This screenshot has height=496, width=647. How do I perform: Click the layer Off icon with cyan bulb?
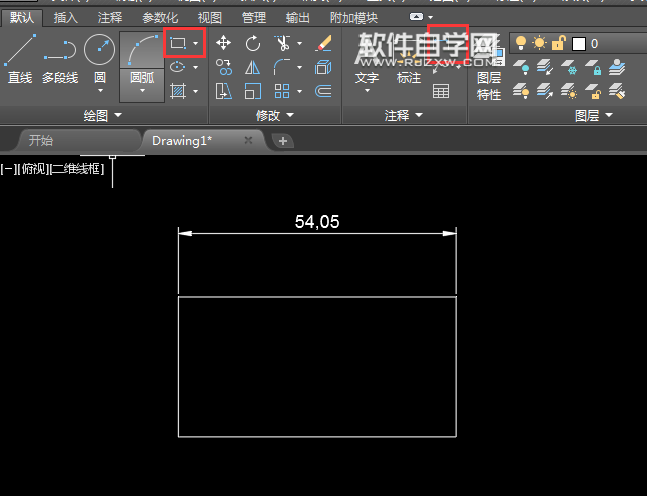521,67
